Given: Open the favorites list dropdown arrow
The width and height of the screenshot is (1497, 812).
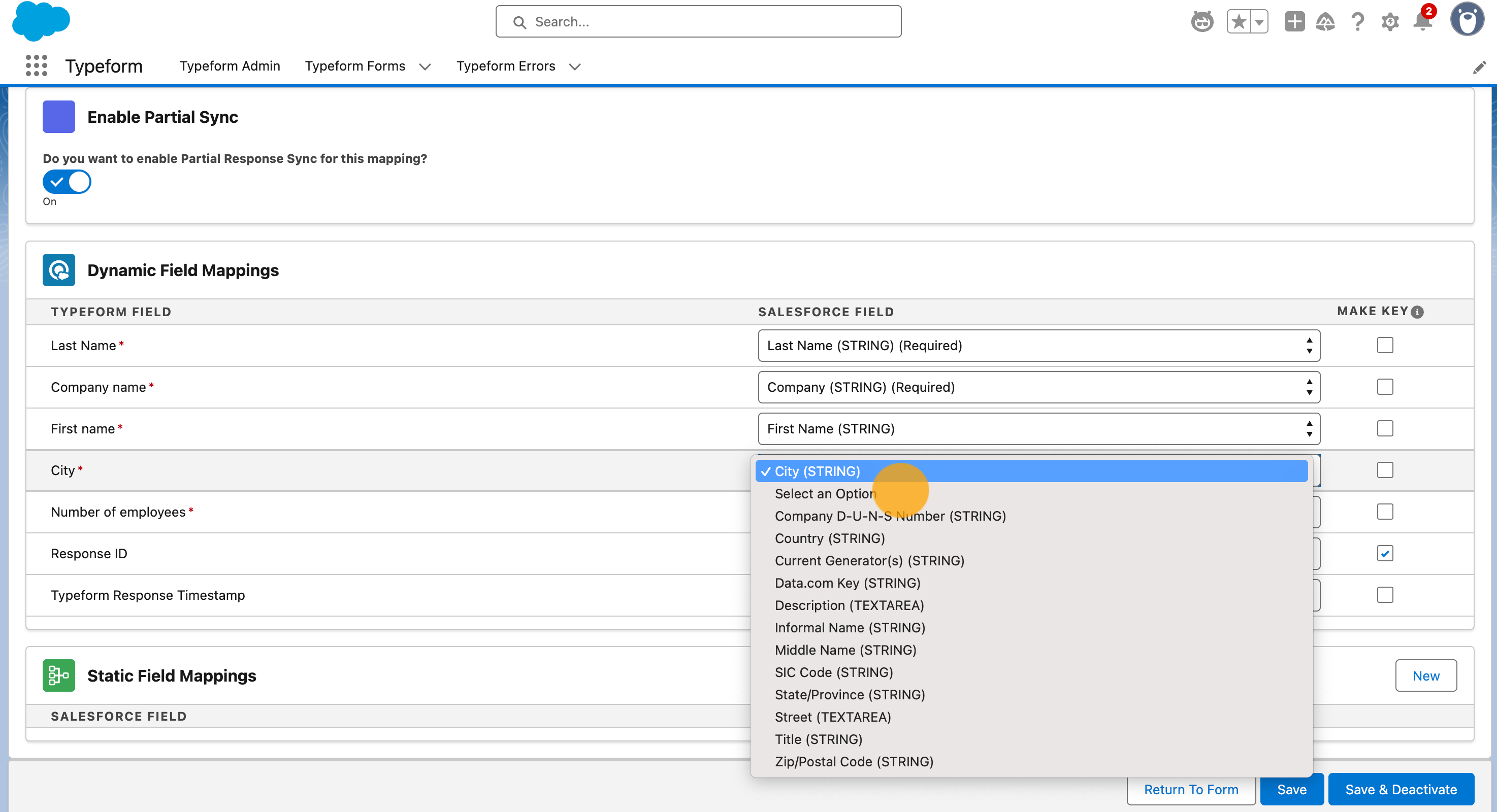Looking at the screenshot, I should point(1259,22).
